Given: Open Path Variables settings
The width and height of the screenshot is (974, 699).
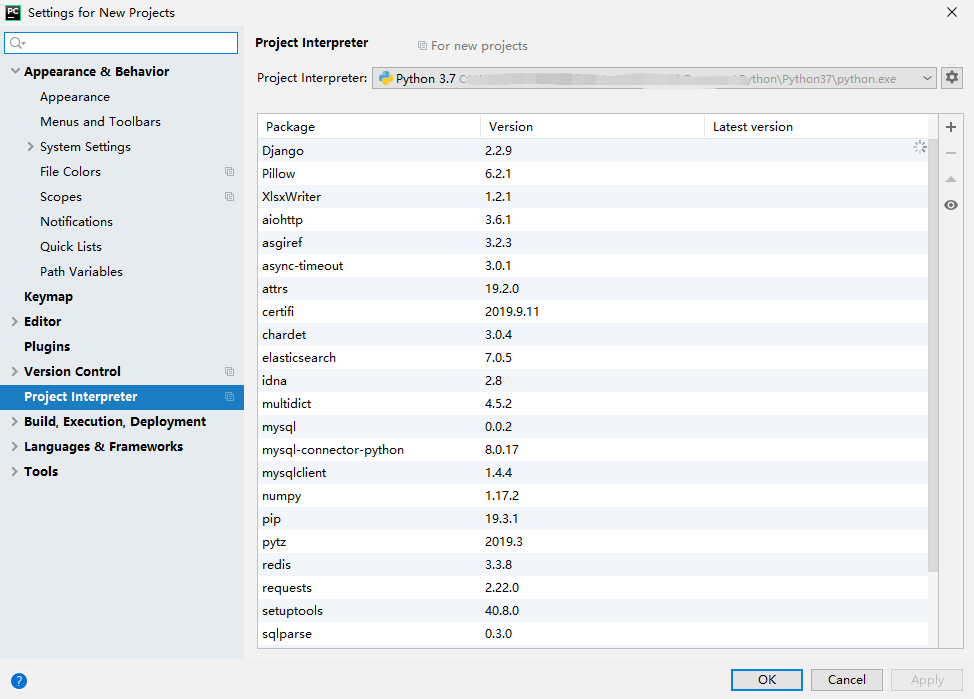Looking at the screenshot, I should (81, 272).
